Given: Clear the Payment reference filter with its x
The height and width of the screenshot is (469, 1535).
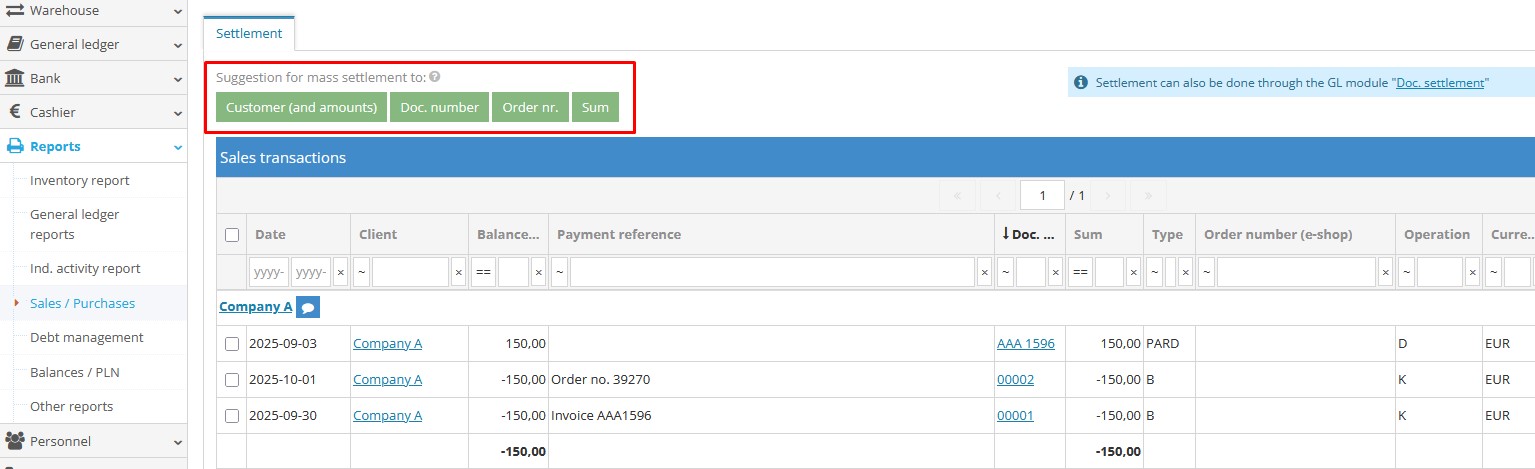Looking at the screenshot, I should 984,272.
